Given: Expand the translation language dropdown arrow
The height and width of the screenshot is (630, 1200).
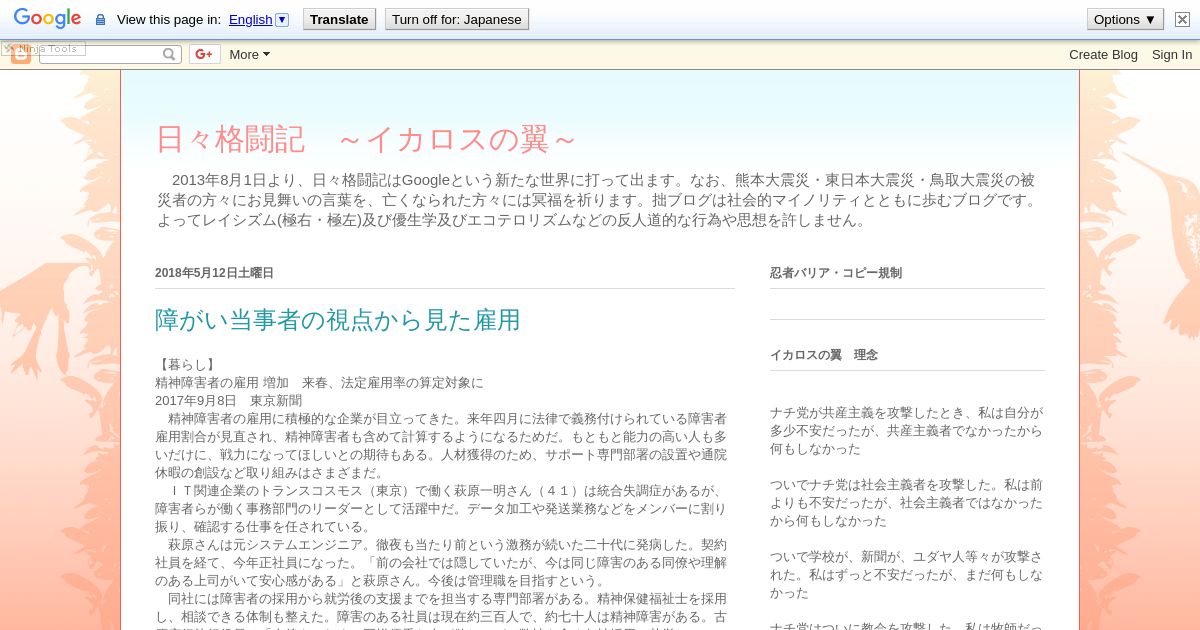Looking at the screenshot, I should click(x=282, y=19).
